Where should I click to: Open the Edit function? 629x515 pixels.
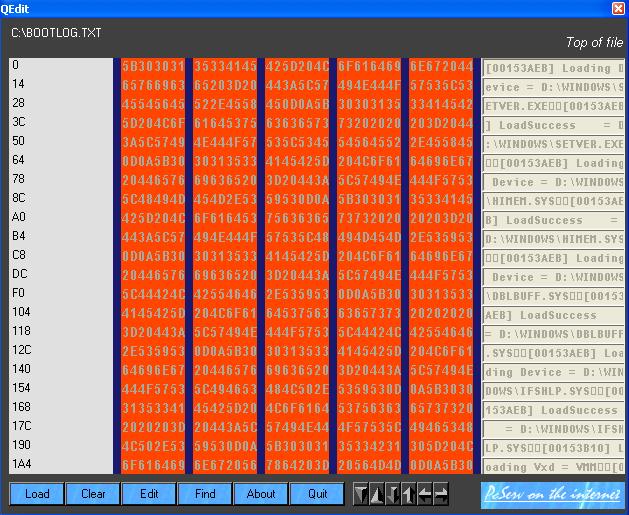coord(149,494)
